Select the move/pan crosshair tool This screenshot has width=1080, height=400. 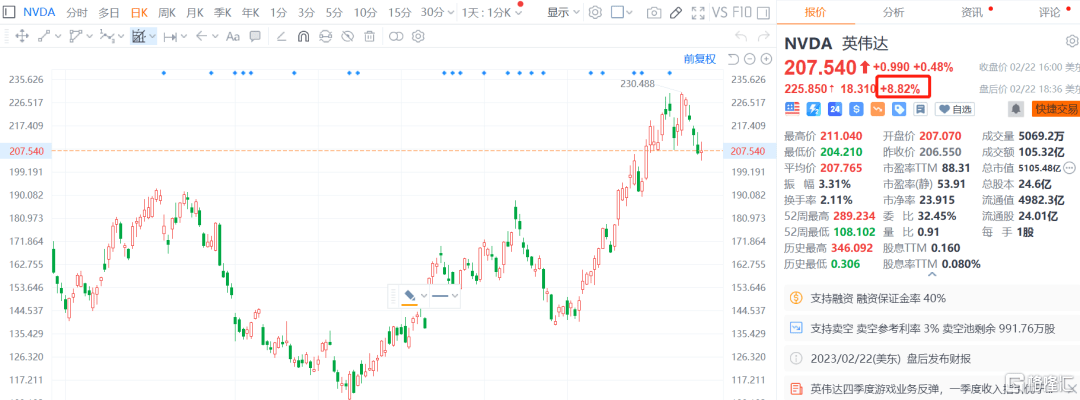(21, 36)
